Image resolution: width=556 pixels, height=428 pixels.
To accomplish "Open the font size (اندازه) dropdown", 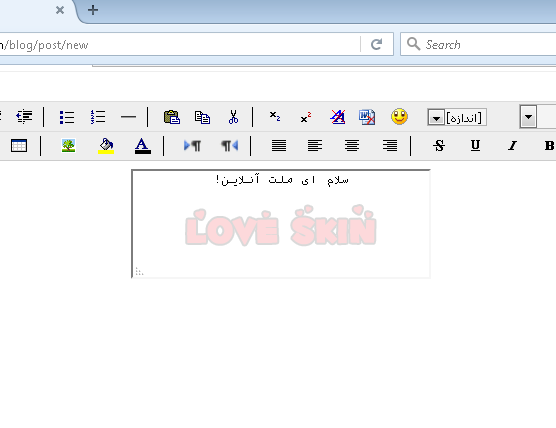I will pyautogui.click(x=457, y=117).
